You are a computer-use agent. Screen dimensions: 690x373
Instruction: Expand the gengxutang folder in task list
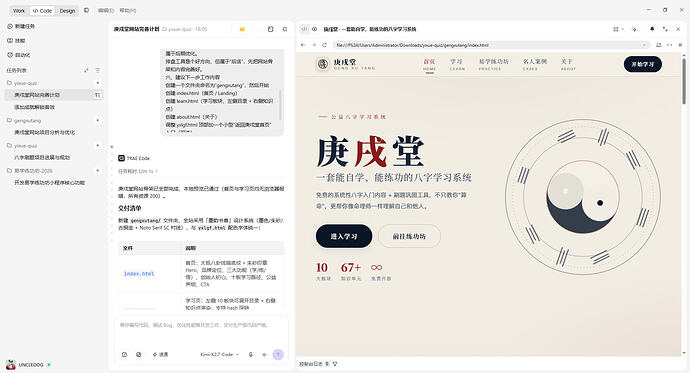tap(27, 121)
